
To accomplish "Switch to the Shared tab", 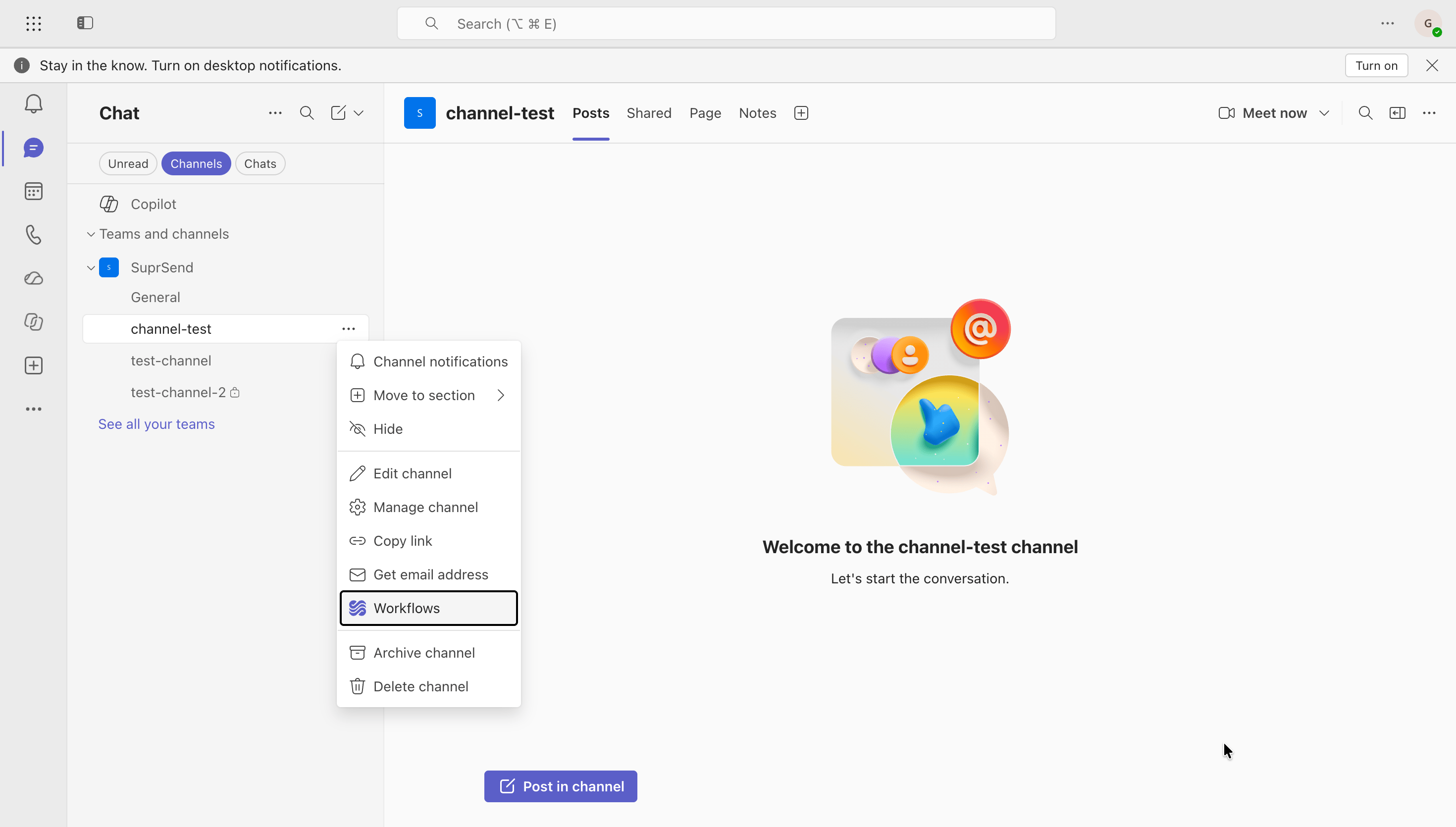I will point(649,113).
